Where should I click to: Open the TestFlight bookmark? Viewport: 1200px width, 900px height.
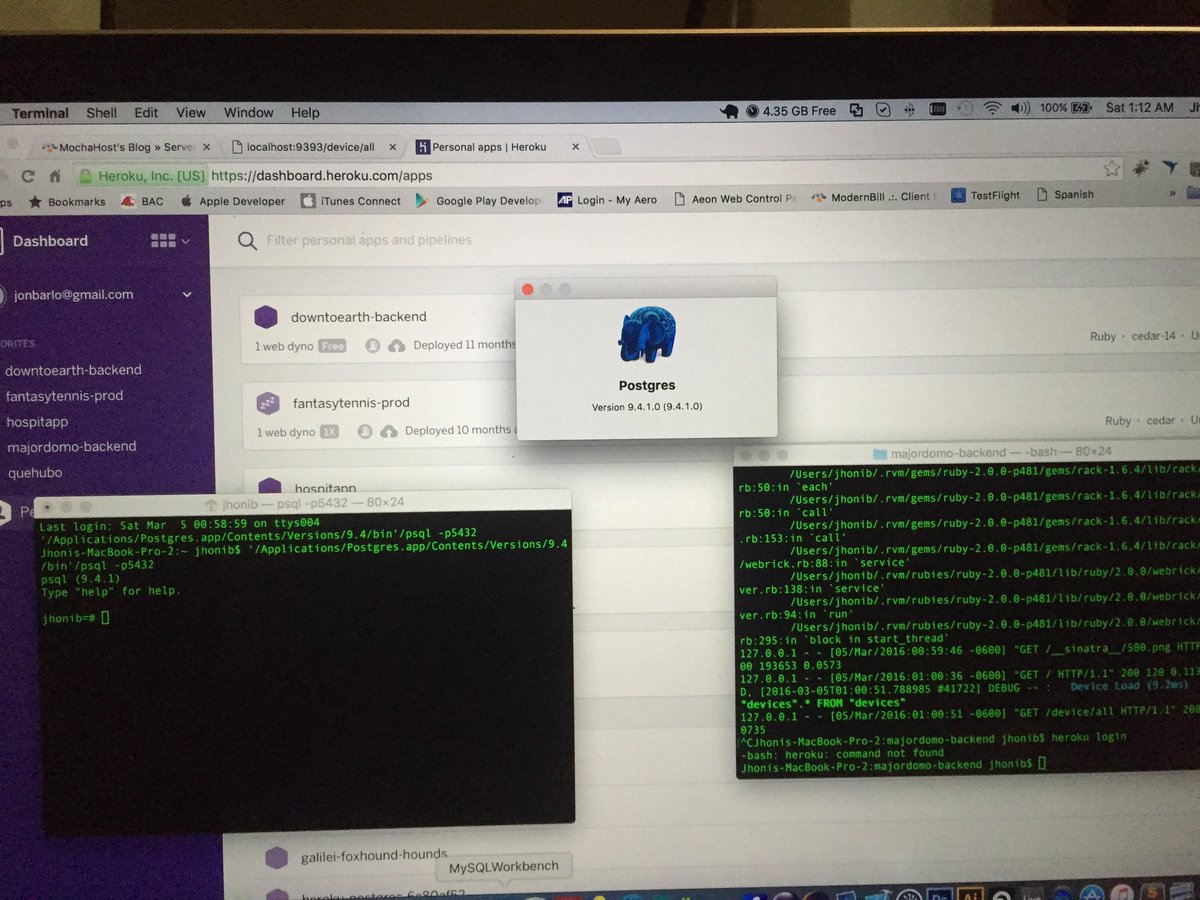[x=986, y=195]
